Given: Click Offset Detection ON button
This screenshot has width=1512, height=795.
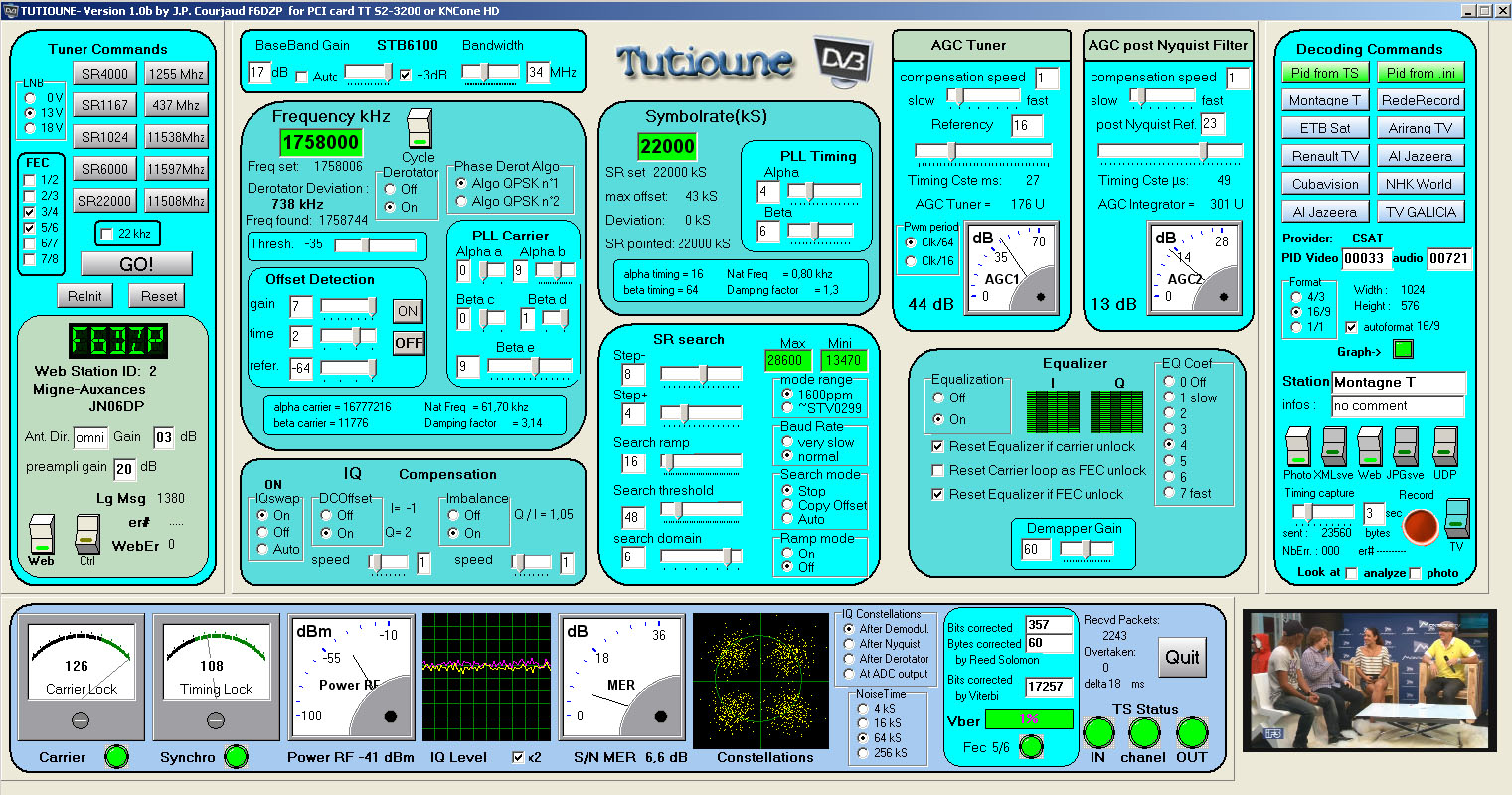Looking at the screenshot, I should pos(408,311).
